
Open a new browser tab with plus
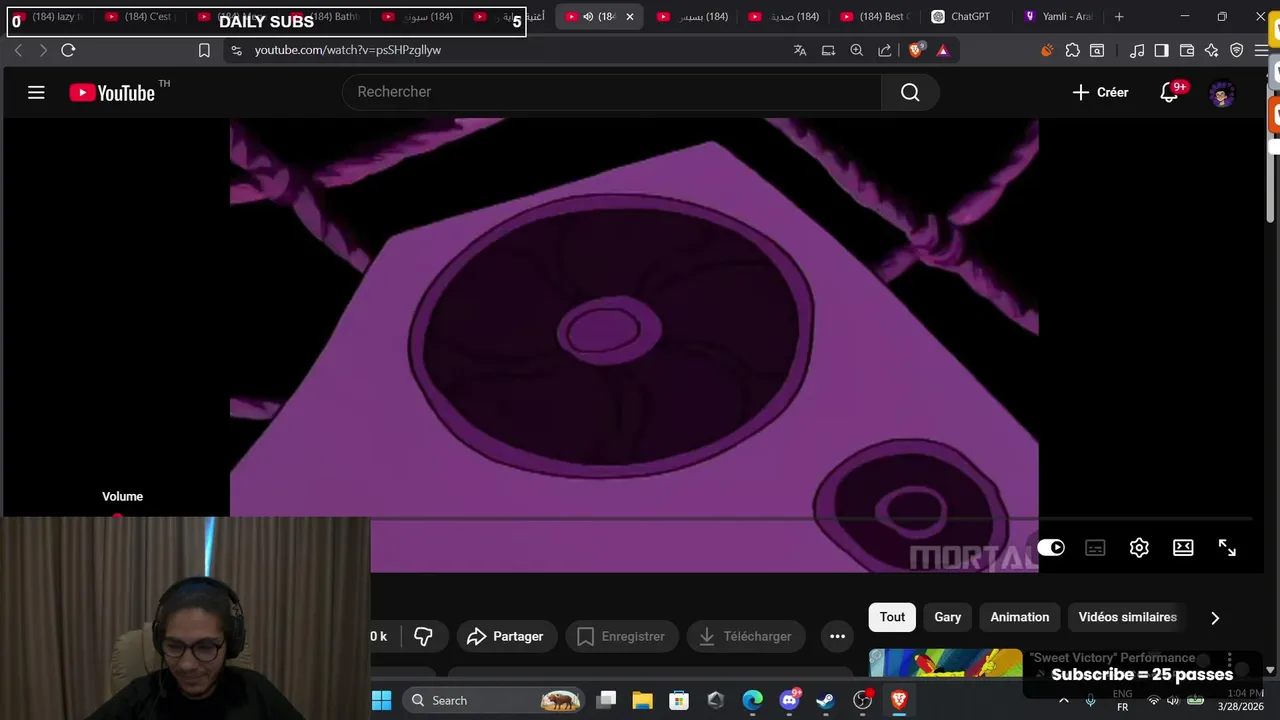coord(1119,17)
